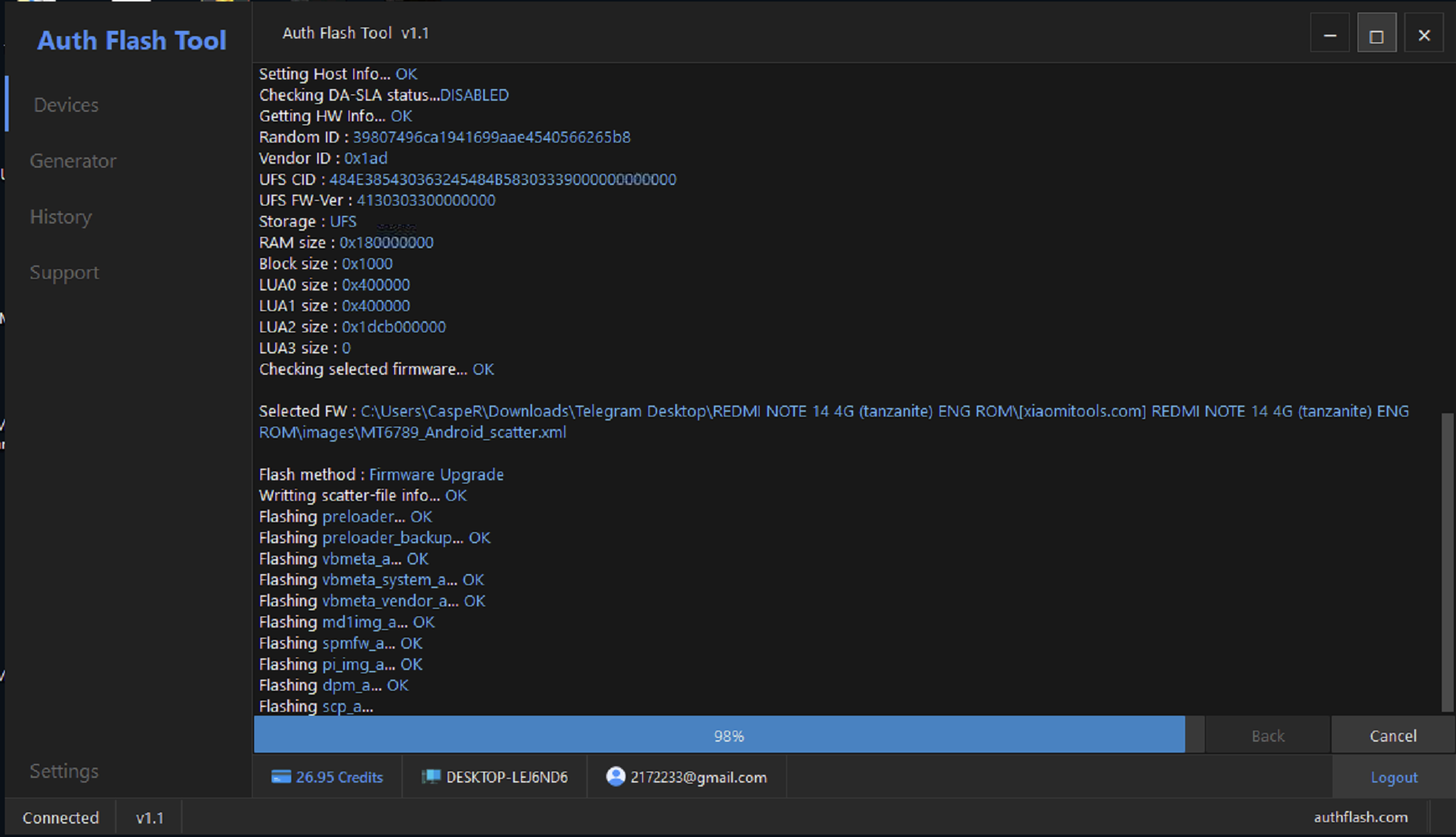The image size is (1456, 837).
Task: Open the History section
Action: coord(61,217)
